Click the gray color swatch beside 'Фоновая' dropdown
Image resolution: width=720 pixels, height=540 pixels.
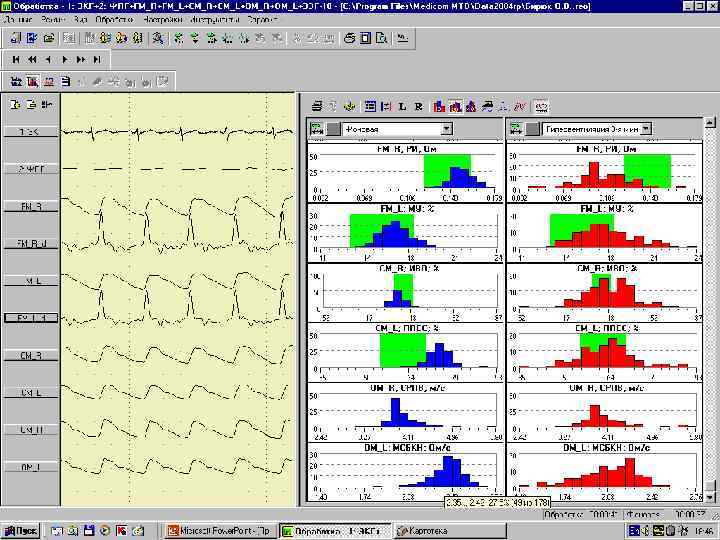[x=333, y=129]
